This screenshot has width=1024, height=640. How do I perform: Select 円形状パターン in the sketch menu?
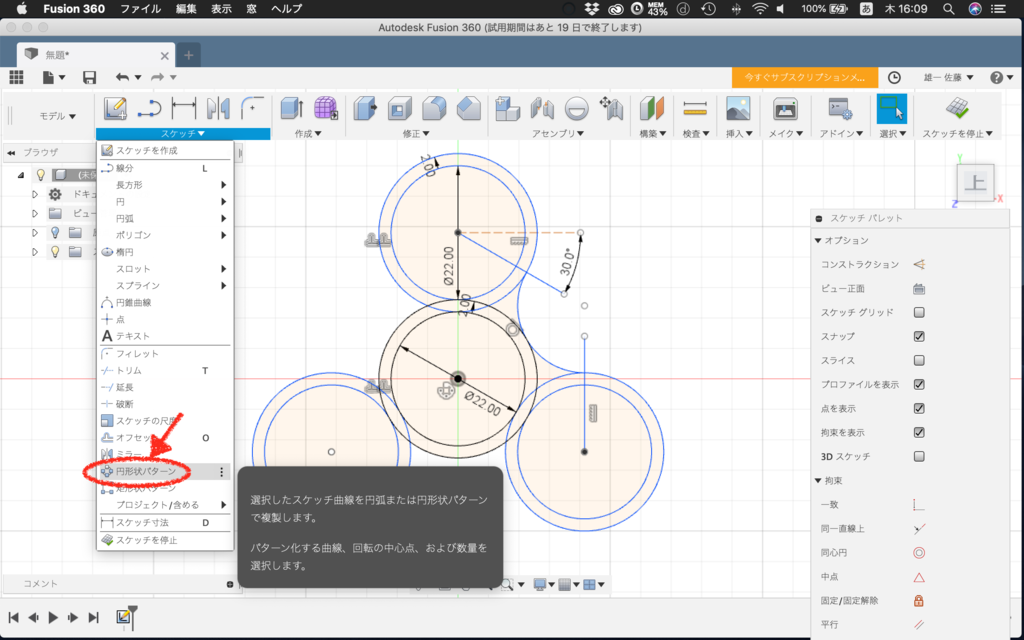(165, 471)
